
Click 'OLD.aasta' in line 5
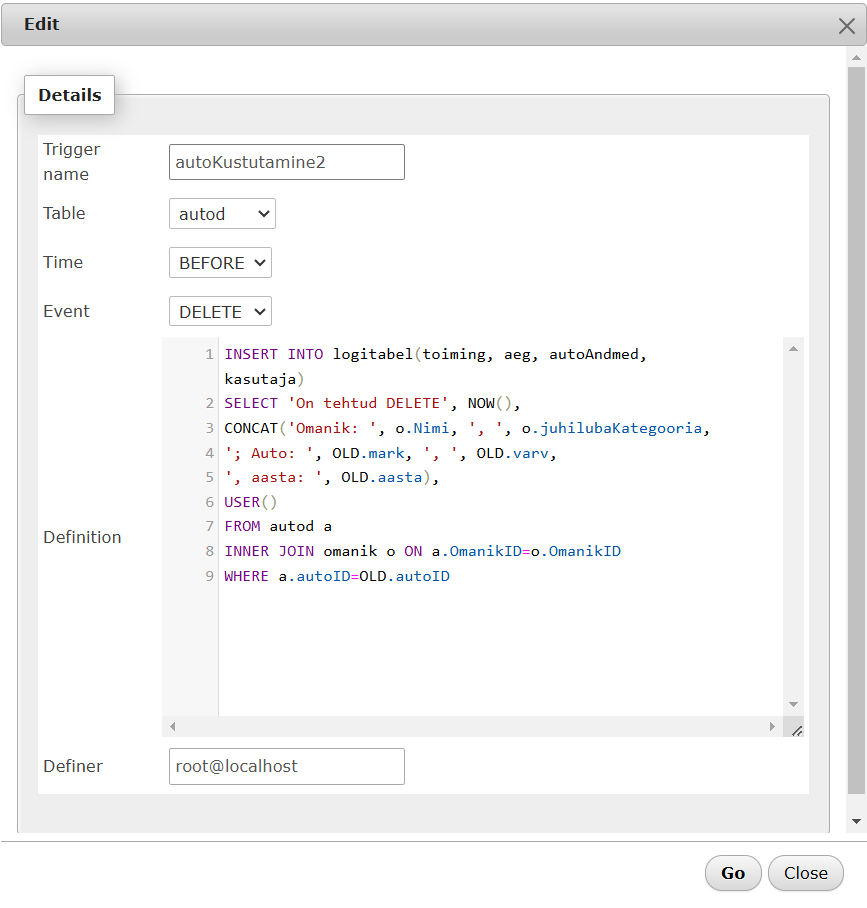pos(382,477)
